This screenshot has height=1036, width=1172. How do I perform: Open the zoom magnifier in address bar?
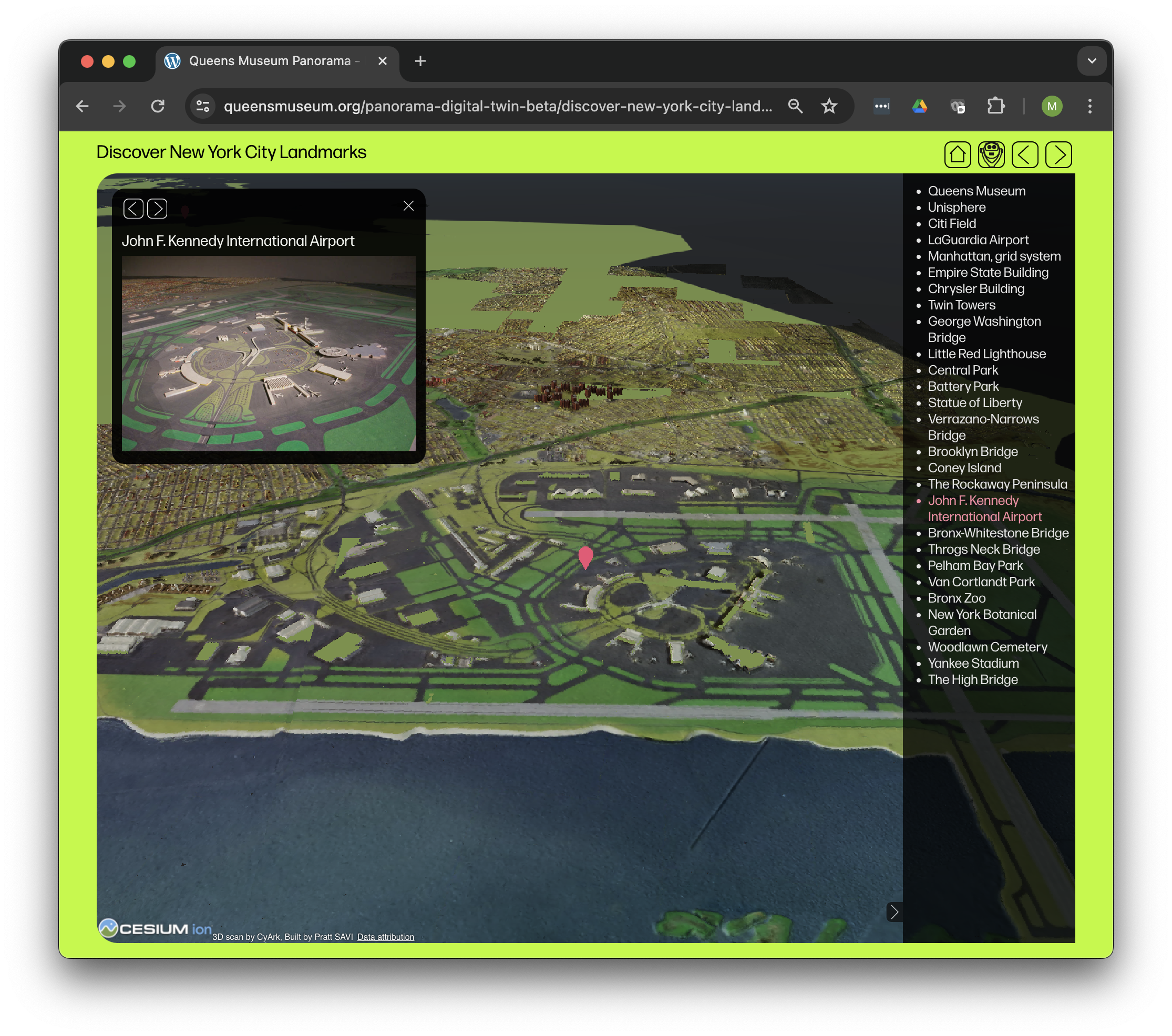pos(795,106)
